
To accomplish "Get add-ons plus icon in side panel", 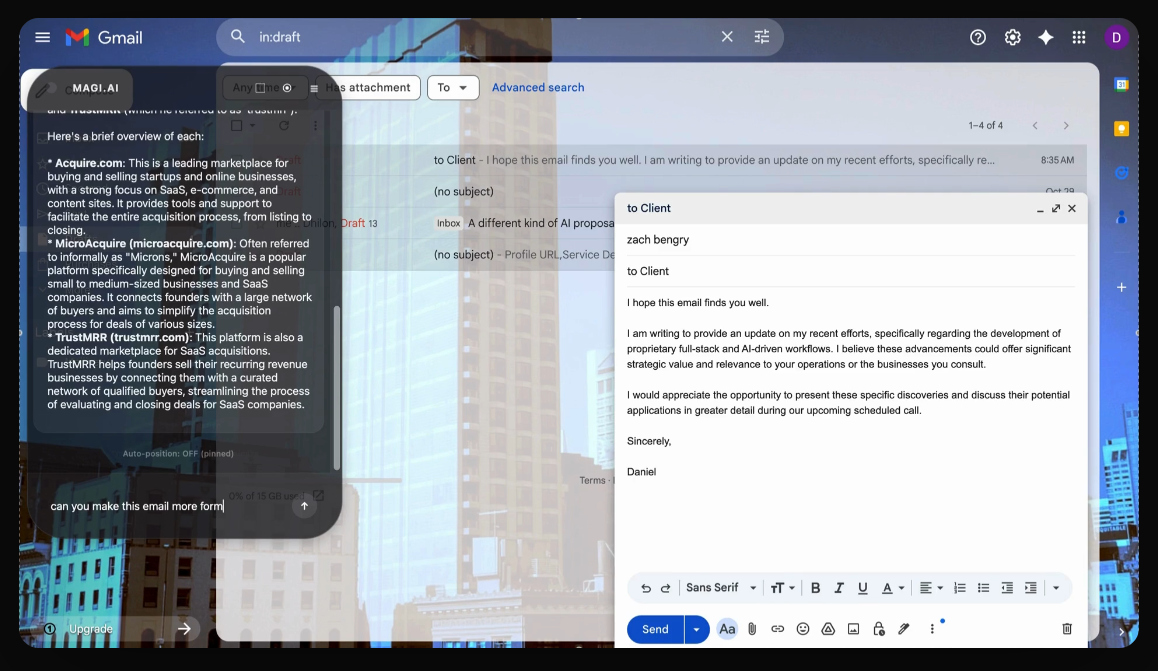I will pyautogui.click(x=1121, y=287).
